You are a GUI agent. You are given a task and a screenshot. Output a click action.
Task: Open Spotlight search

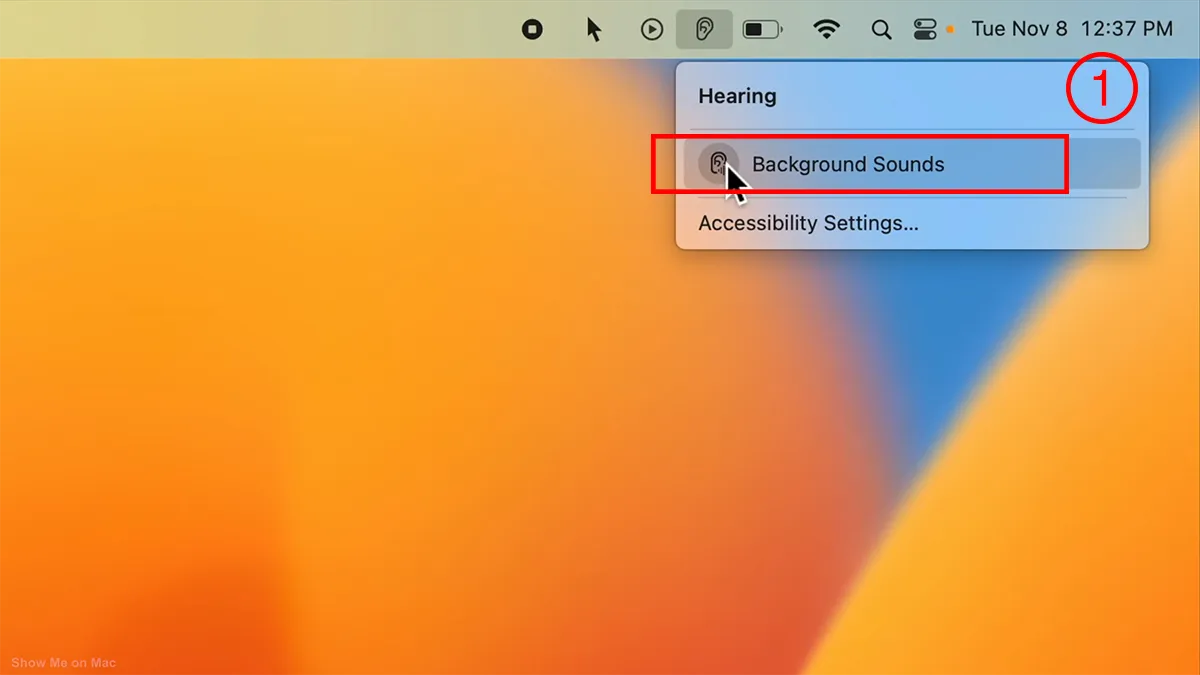coord(881,30)
